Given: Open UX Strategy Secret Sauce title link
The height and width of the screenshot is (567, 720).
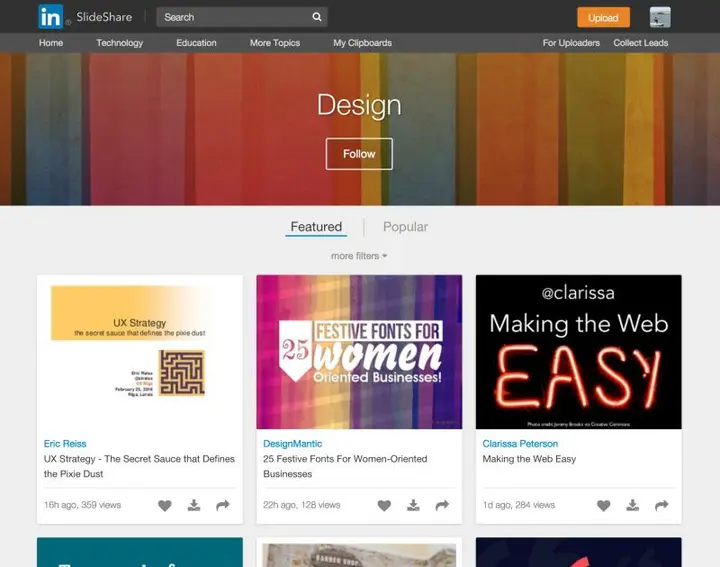Looking at the screenshot, I should click(x=139, y=466).
